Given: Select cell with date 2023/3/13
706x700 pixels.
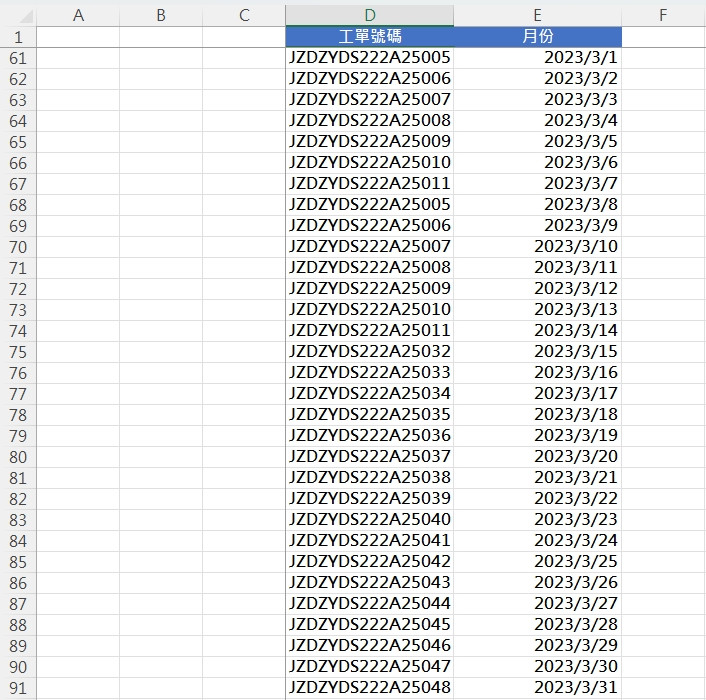Looking at the screenshot, I should (x=538, y=310).
